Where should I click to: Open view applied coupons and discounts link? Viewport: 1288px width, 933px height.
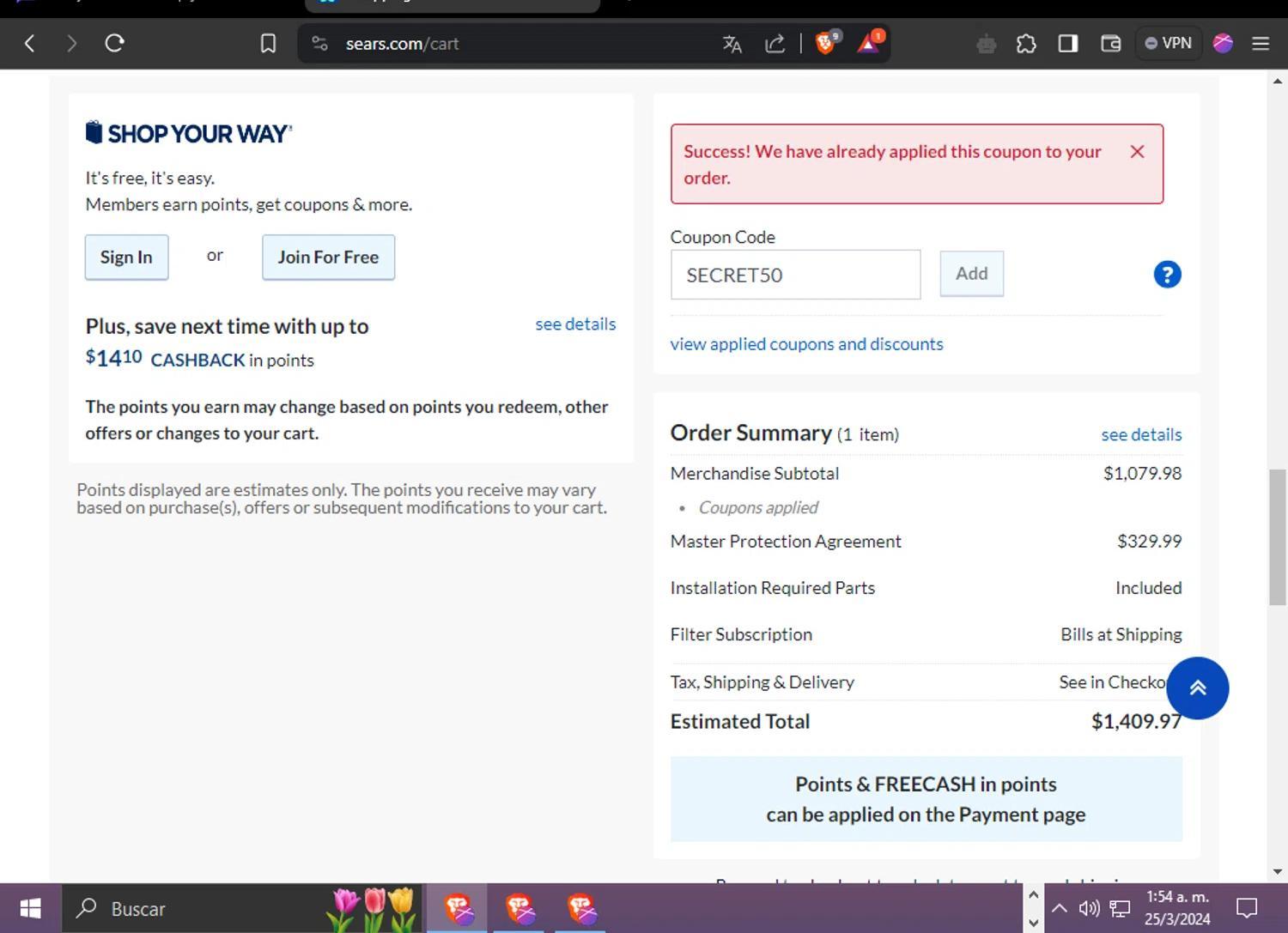point(806,343)
